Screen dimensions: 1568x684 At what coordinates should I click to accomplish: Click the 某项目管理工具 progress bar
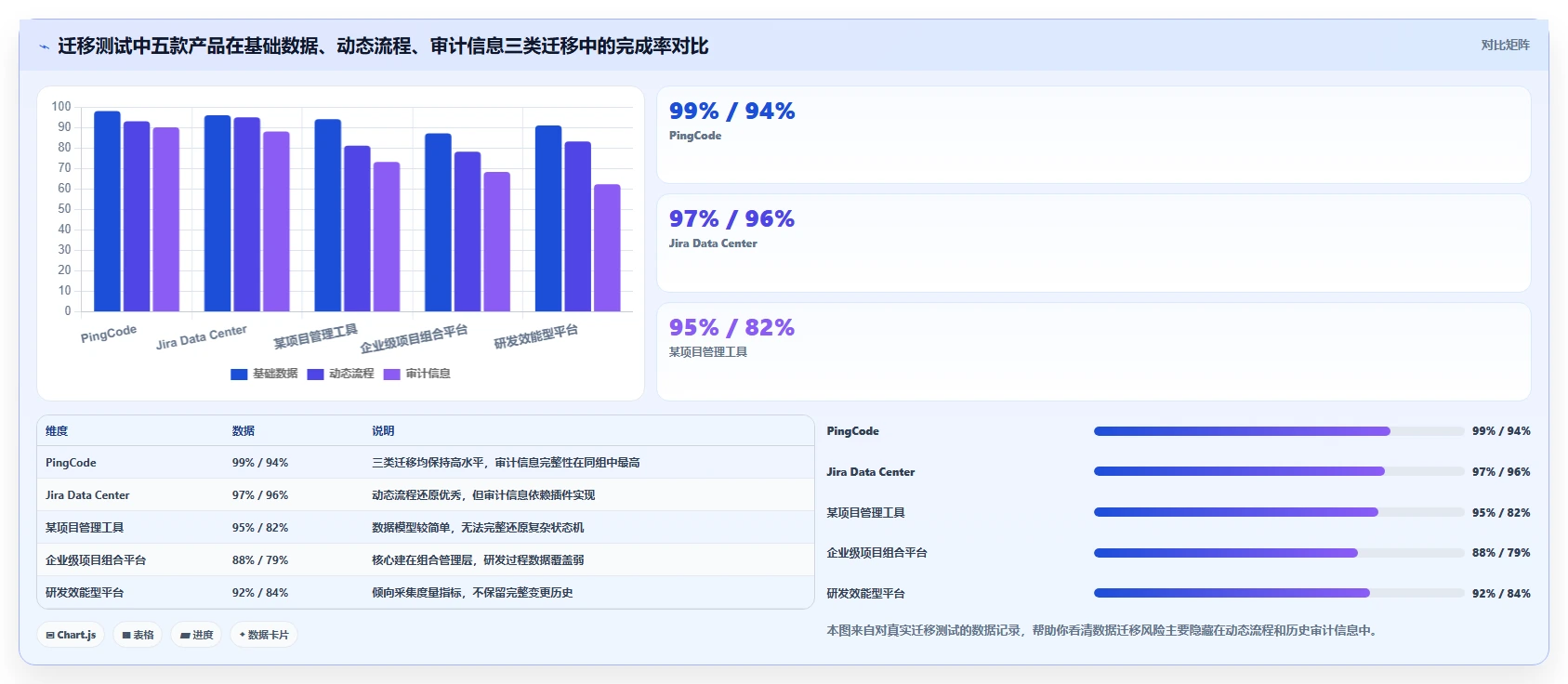click(x=1279, y=512)
